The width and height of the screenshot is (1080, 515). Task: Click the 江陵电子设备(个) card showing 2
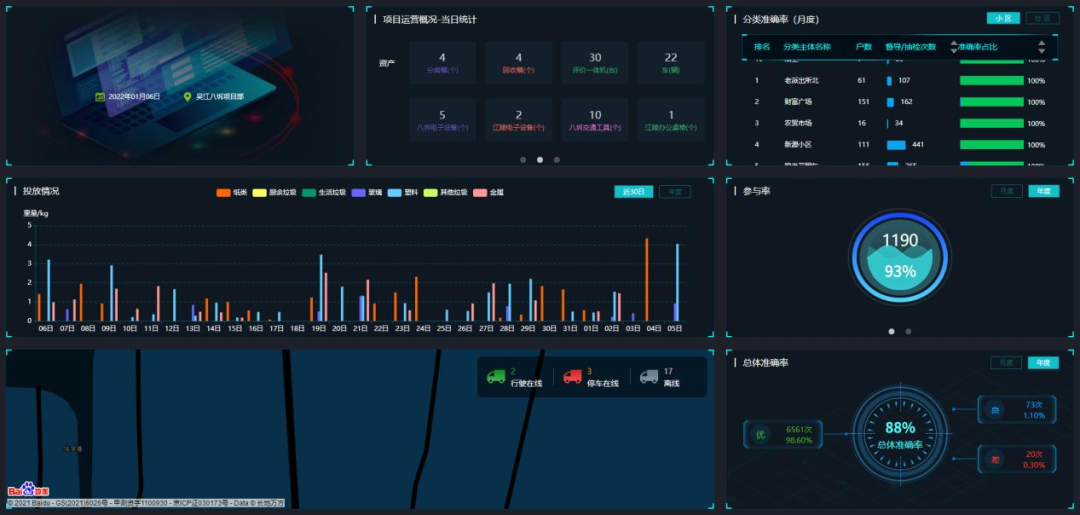pyautogui.click(x=519, y=120)
